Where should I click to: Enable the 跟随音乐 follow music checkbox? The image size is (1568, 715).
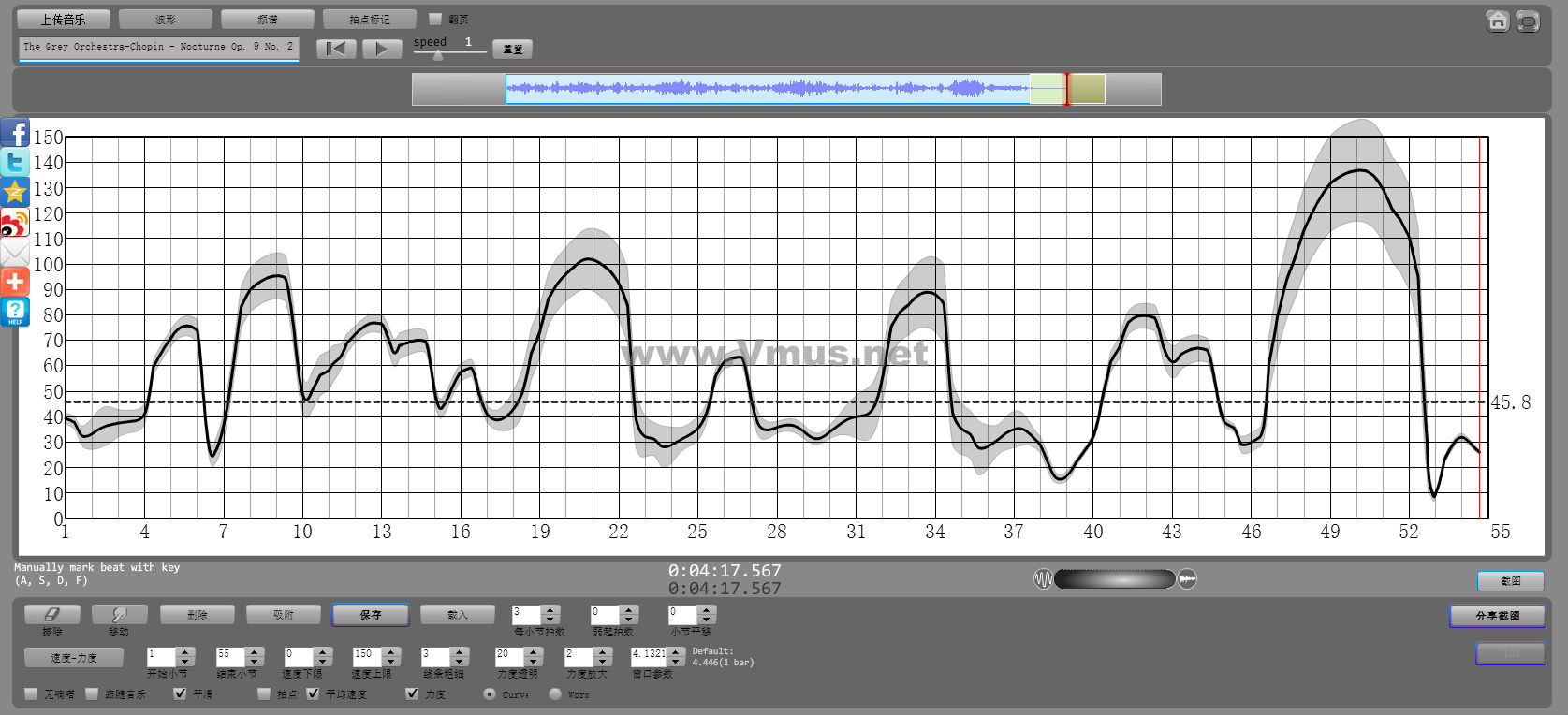92,694
